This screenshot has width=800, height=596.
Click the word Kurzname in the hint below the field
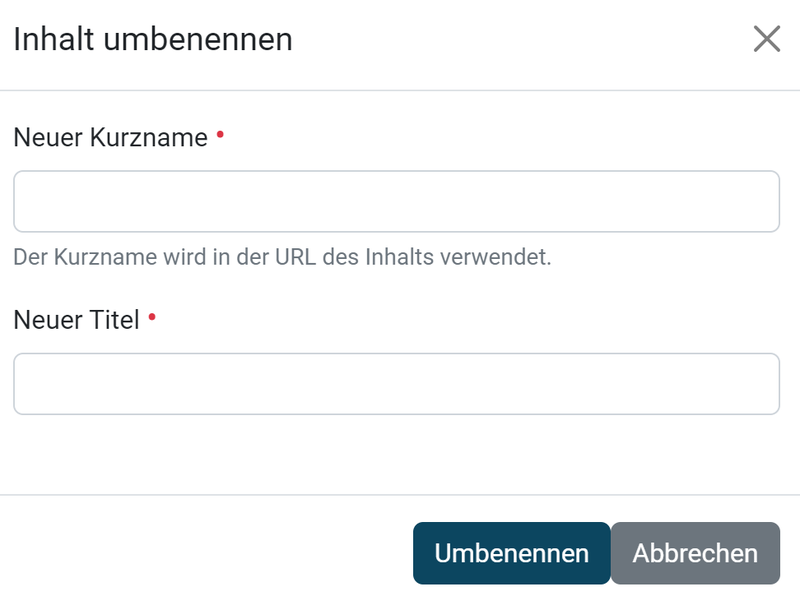(x=105, y=257)
